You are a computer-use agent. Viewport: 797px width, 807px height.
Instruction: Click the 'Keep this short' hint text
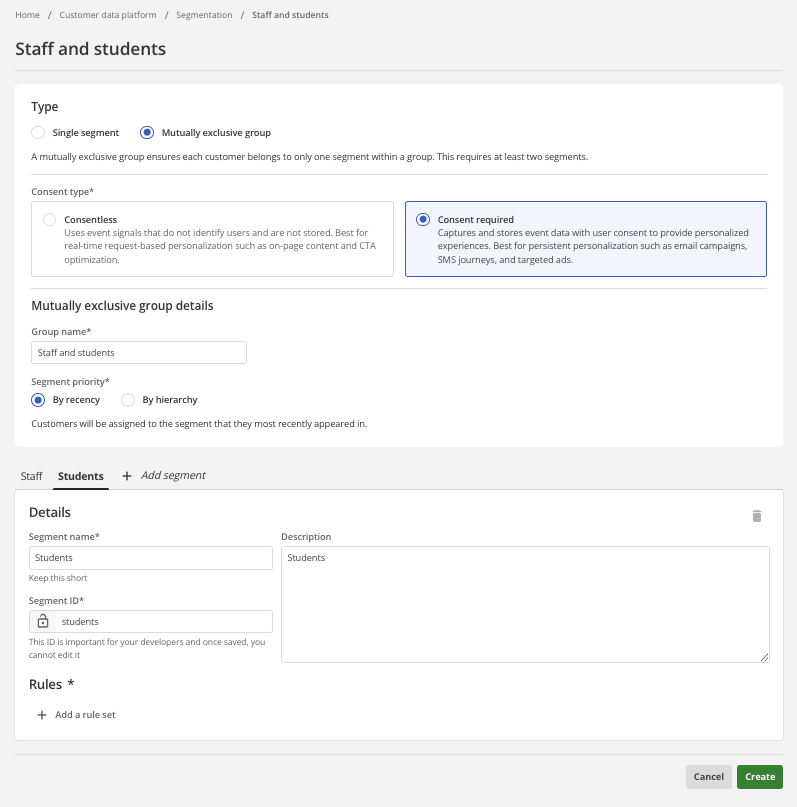coord(58,578)
